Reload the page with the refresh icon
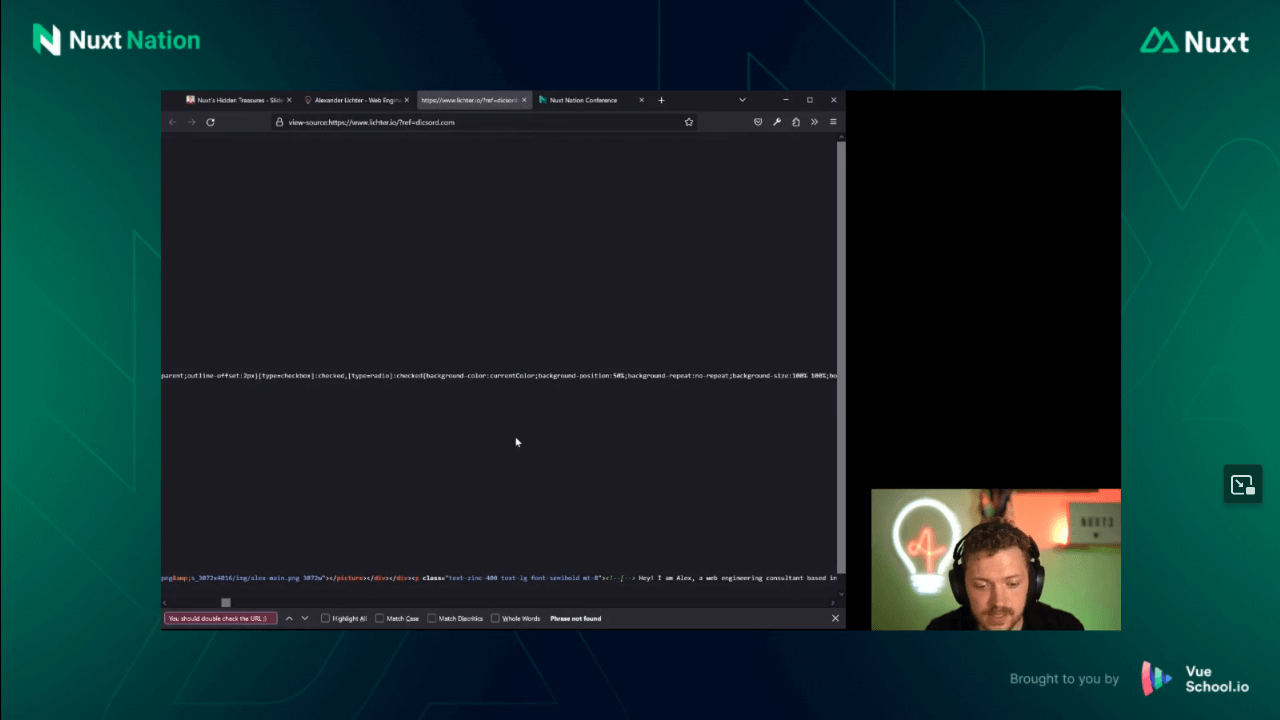Screen dimensions: 1280x720 click(210, 122)
